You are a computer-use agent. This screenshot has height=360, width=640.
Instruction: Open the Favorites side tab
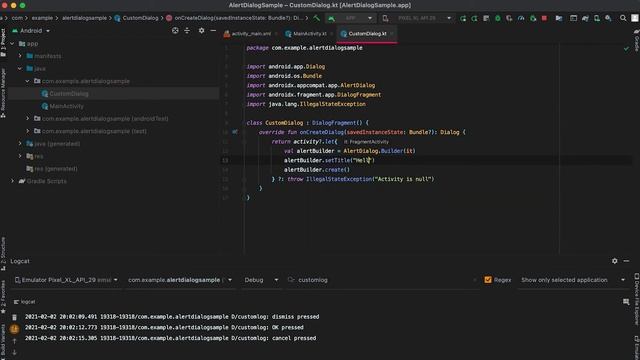coord(3,296)
